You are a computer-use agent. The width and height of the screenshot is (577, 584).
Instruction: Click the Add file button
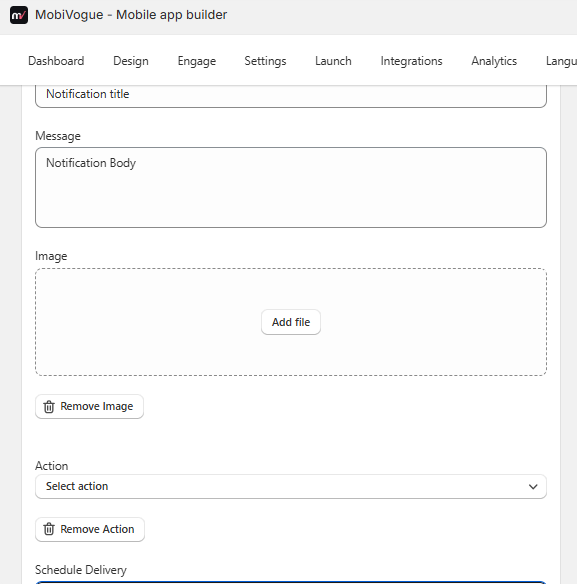(x=291, y=322)
